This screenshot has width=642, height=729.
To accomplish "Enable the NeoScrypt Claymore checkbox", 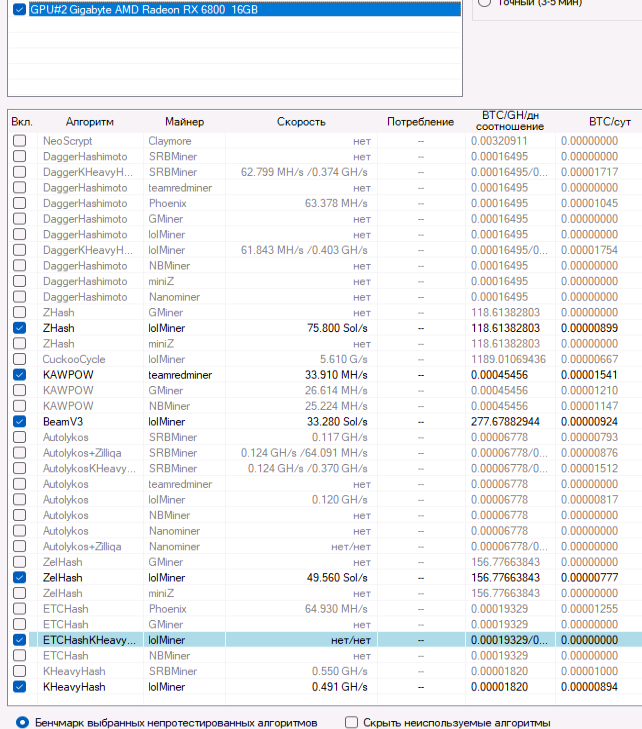I will pyautogui.click(x=20, y=140).
